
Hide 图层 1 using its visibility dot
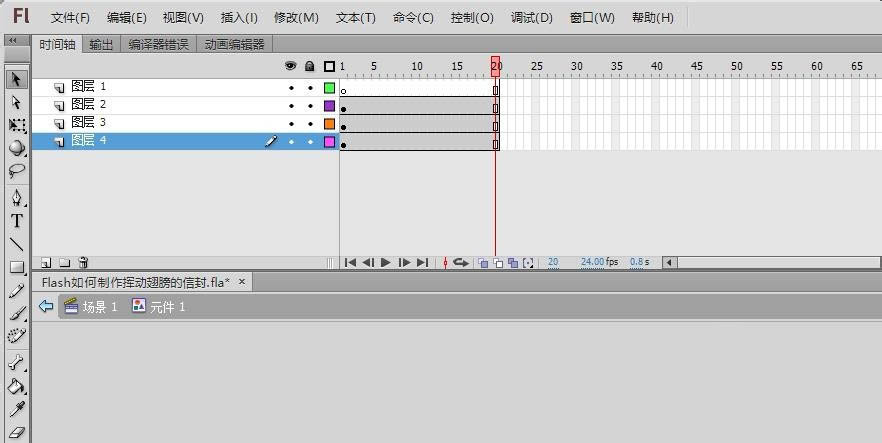click(291, 88)
